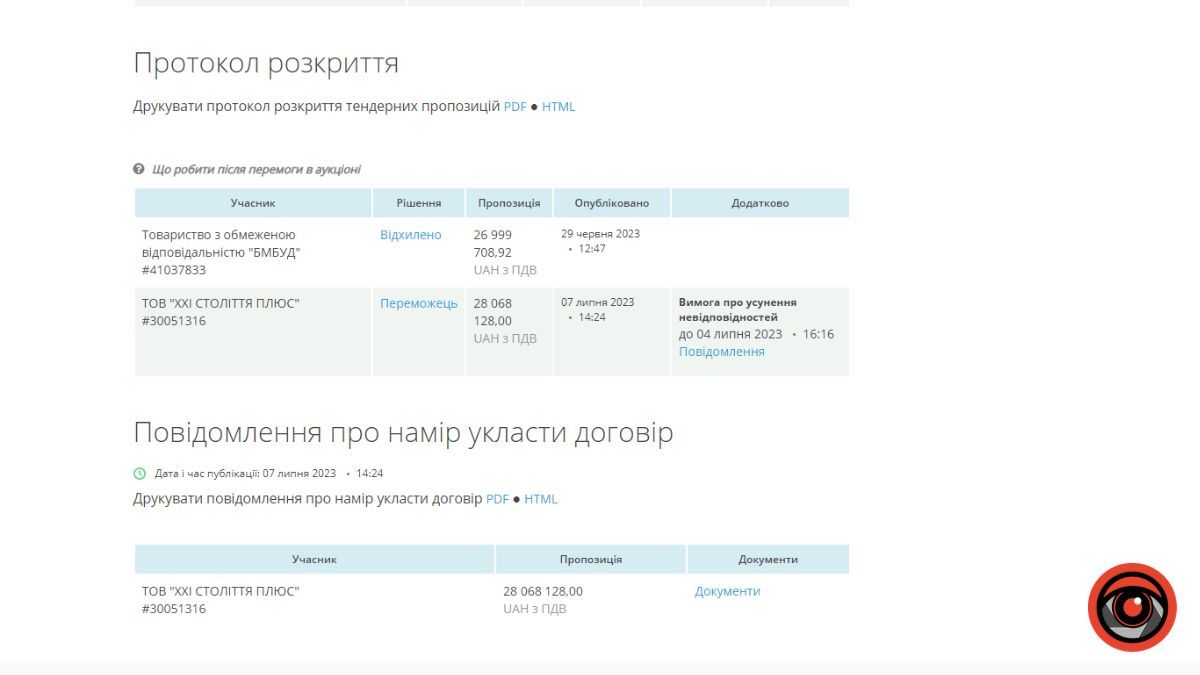This screenshot has height=675, width=1200.
Task: Select the "Учасник" column header
Action: (x=252, y=202)
